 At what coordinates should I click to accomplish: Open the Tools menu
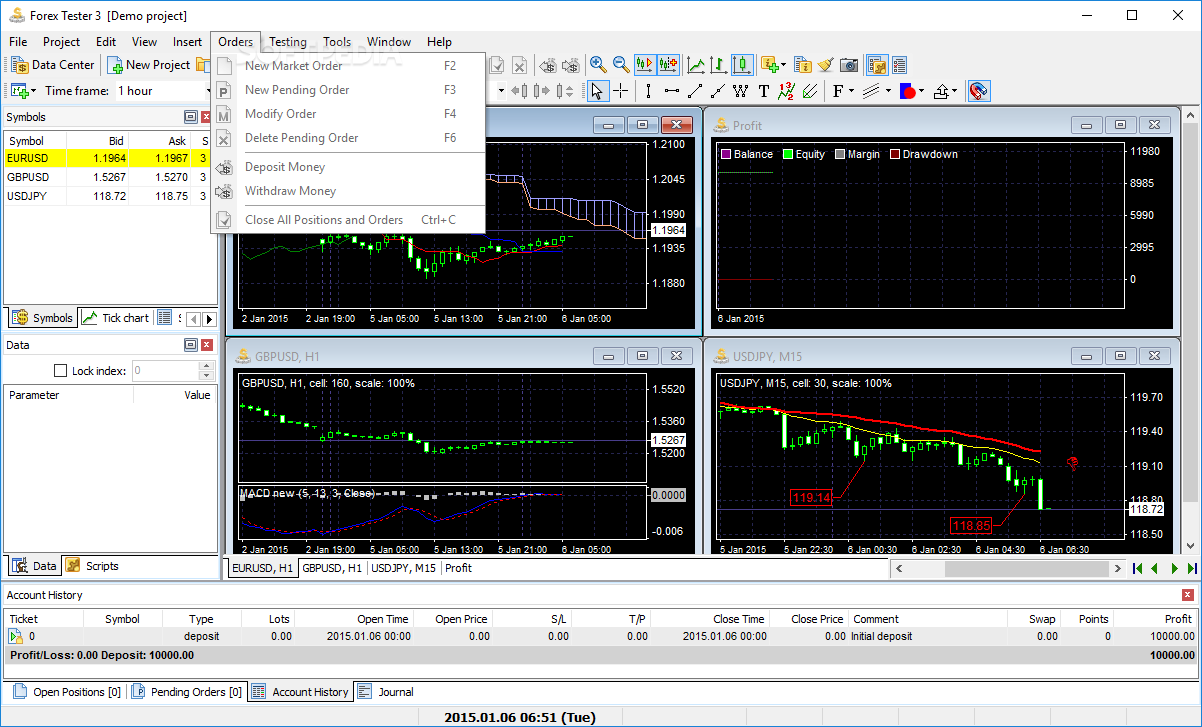click(x=337, y=42)
